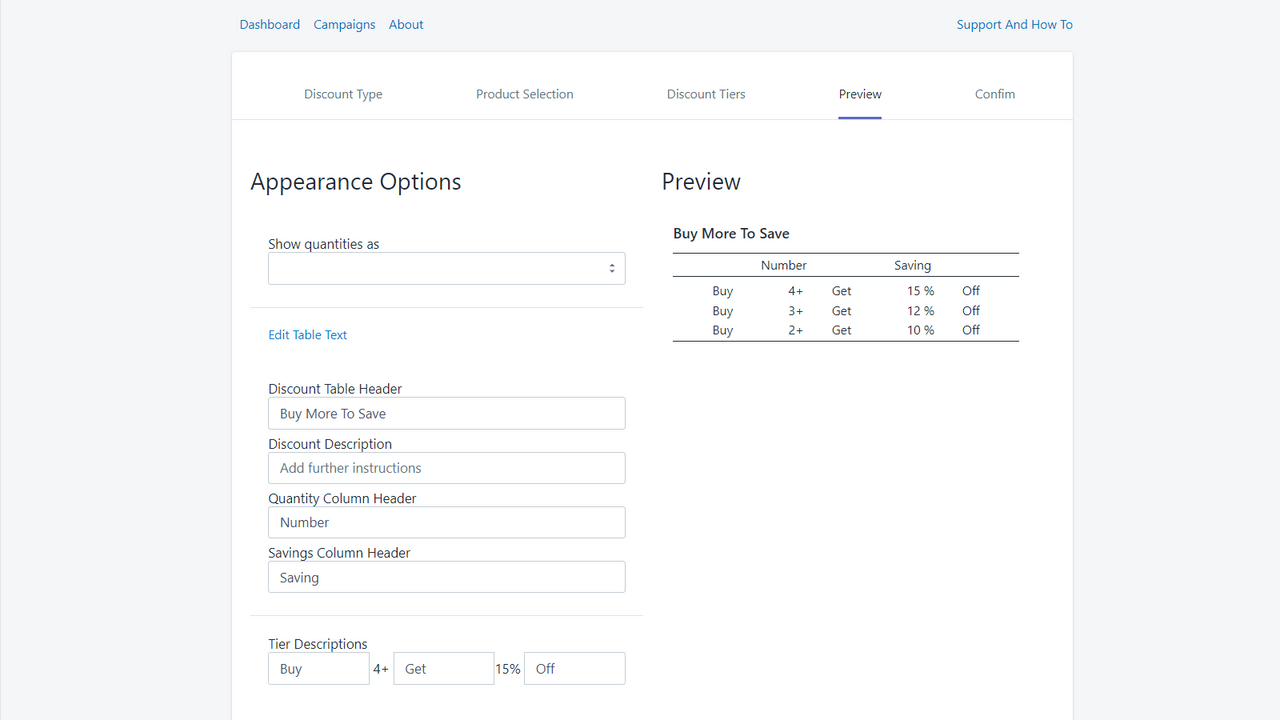Click the Discount Table Header input
Screen dimensions: 1280x720
pos(446,413)
